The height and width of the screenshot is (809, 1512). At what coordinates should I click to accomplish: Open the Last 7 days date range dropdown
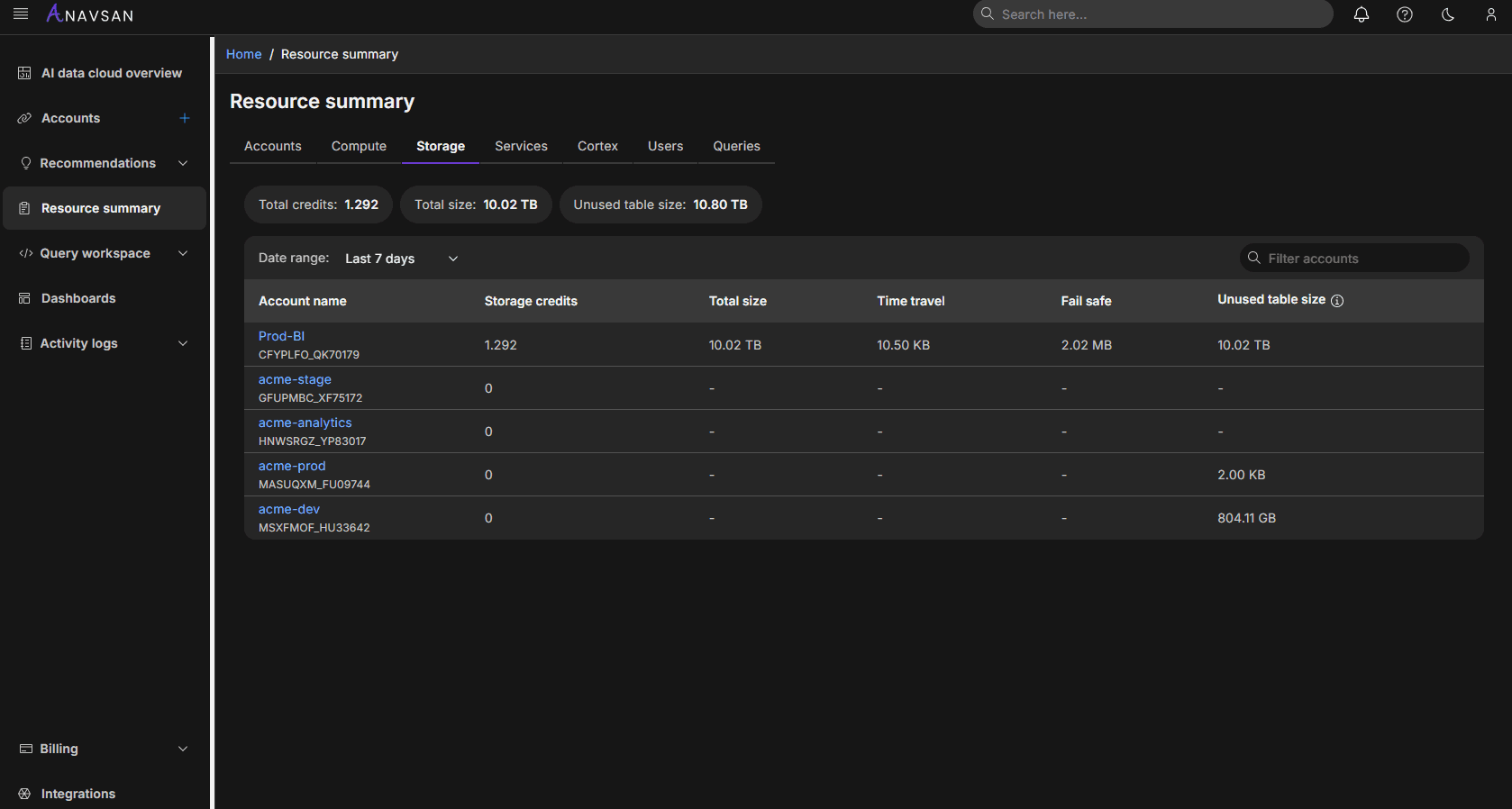tap(402, 259)
